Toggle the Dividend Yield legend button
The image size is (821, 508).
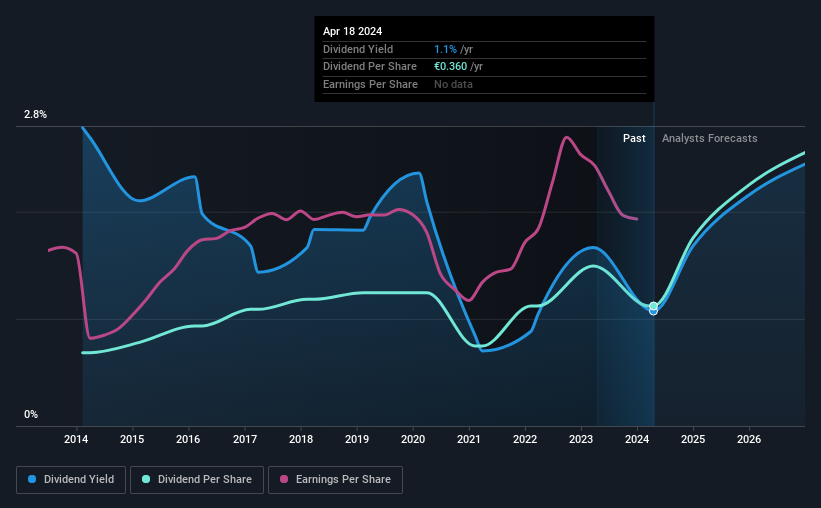pyautogui.click(x=71, y=480)
